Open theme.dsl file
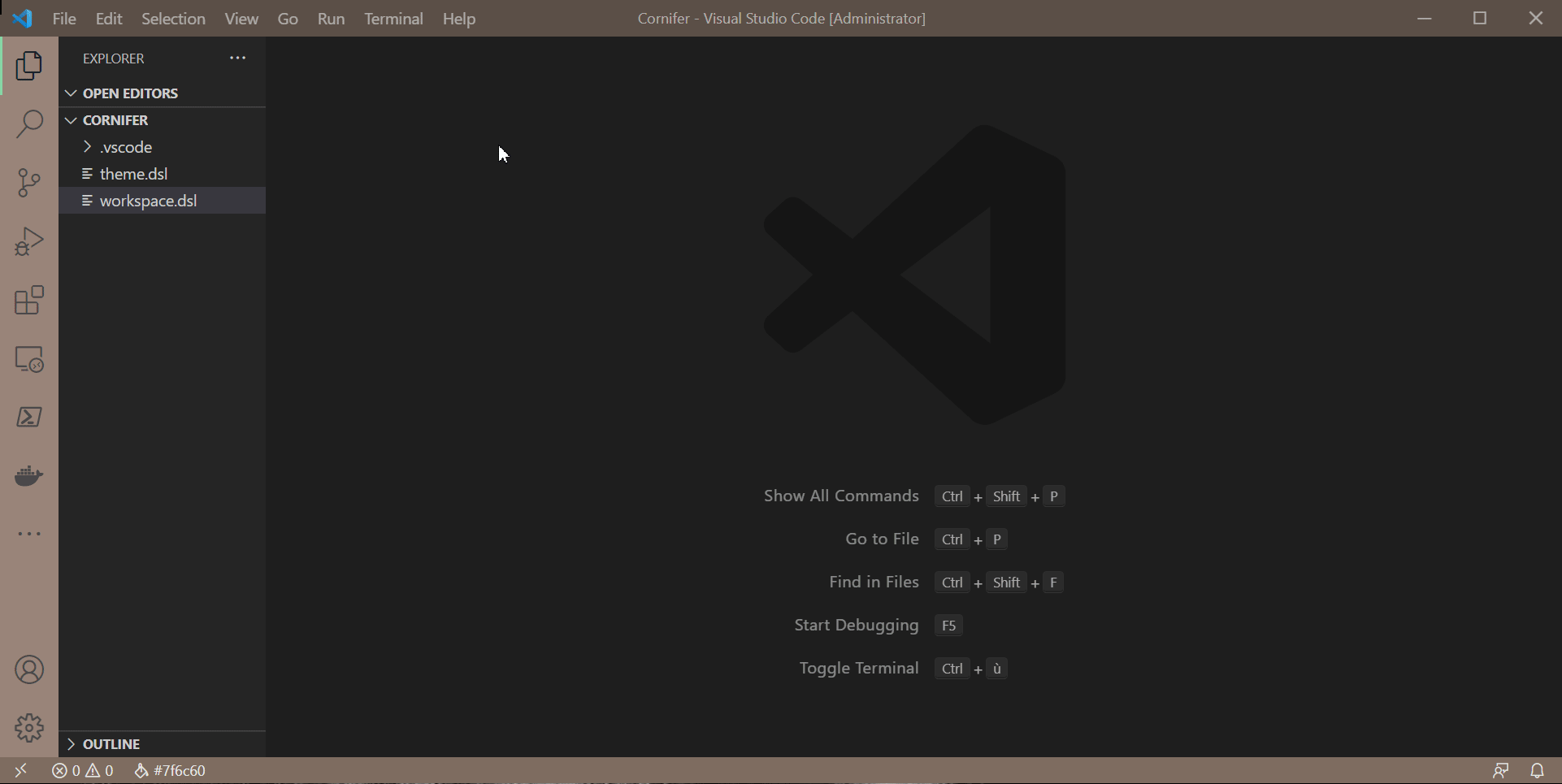 click(163, 174)
